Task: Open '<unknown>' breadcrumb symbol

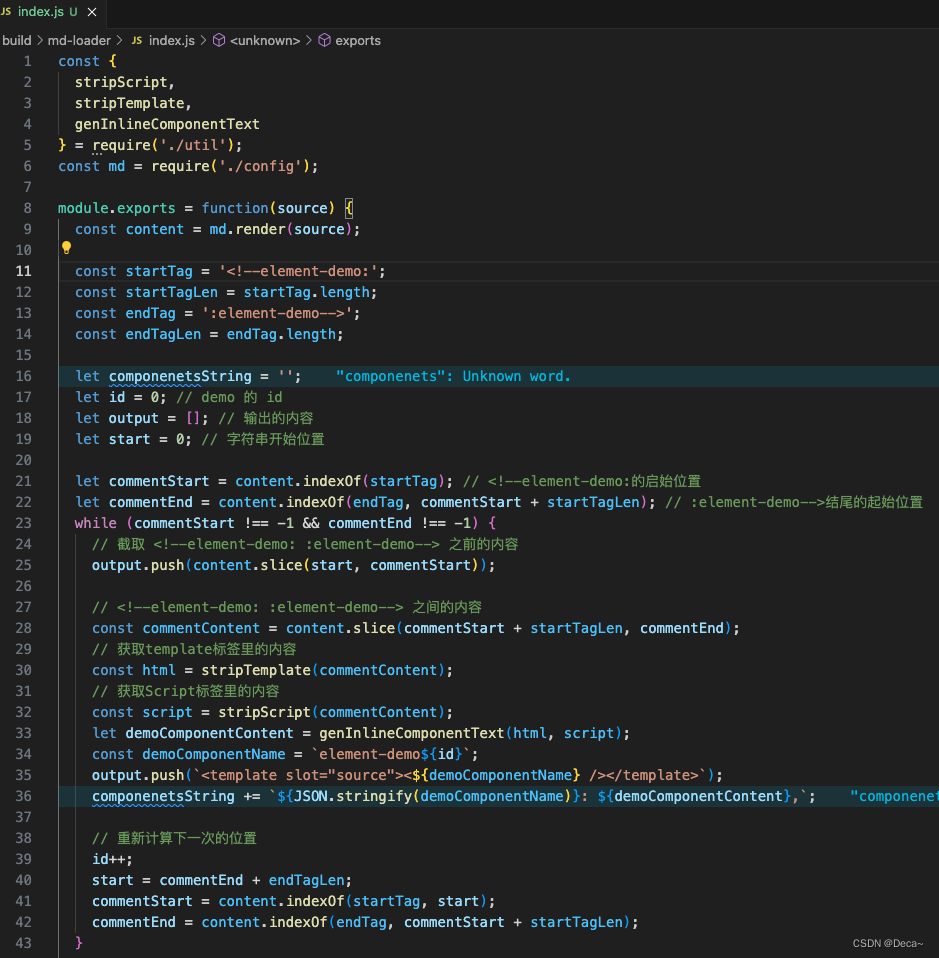Action: (x=265, y=40)
